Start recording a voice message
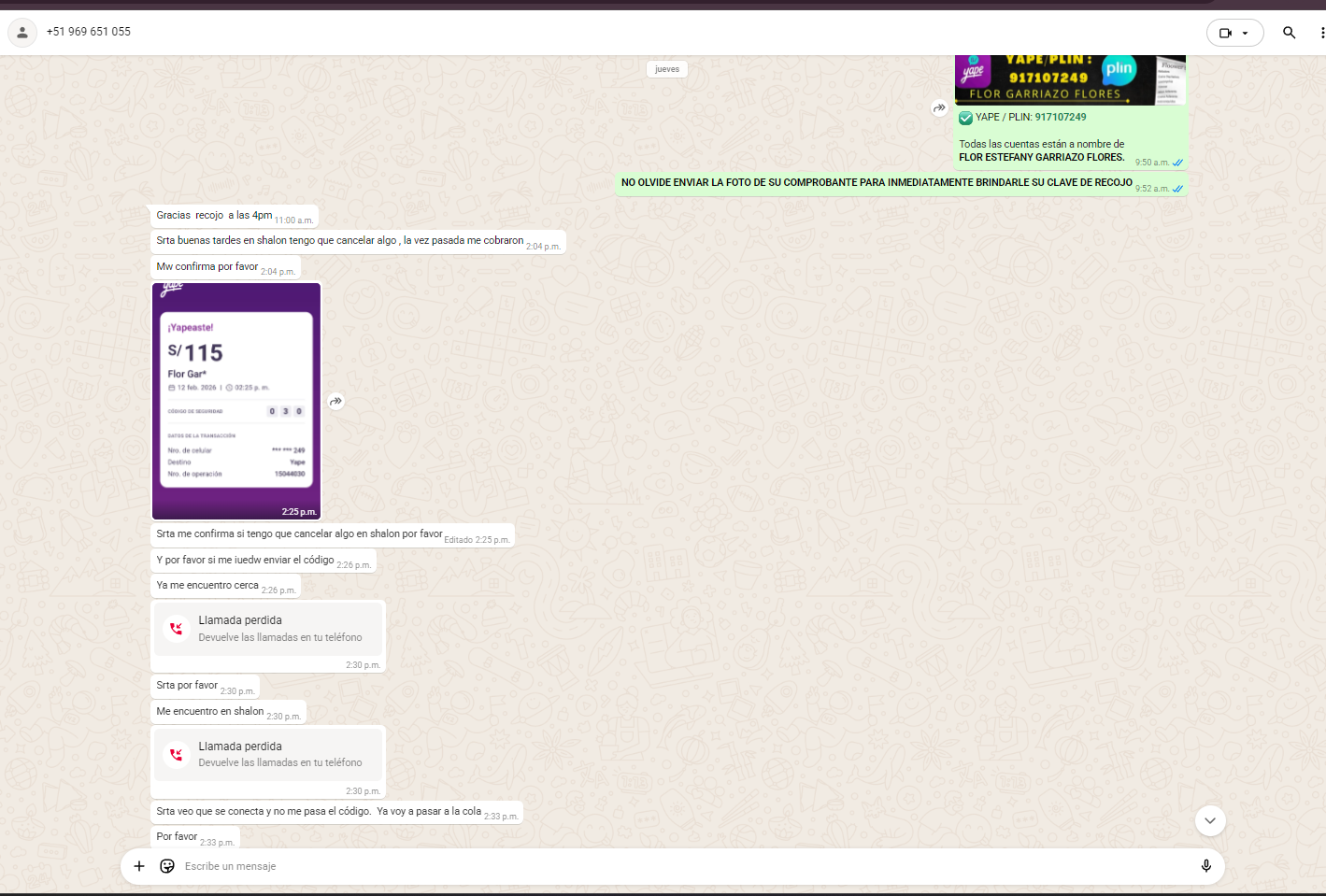 point(1205,866)
